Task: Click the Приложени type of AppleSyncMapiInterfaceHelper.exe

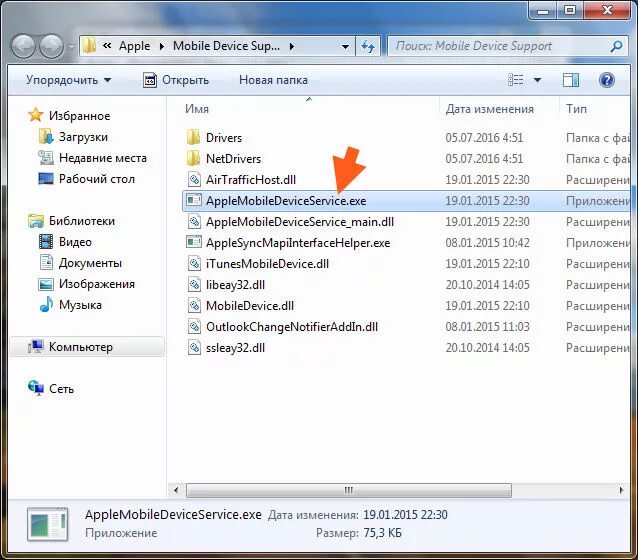Action: (x=597, y=243)
